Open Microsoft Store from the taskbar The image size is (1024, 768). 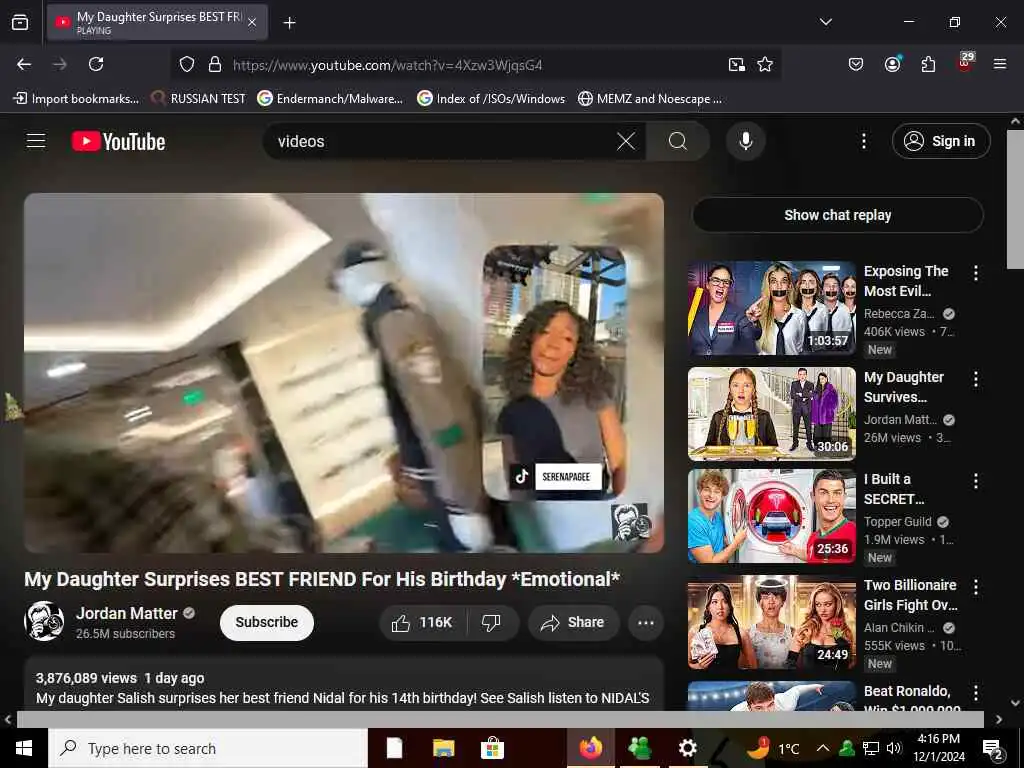492,748
